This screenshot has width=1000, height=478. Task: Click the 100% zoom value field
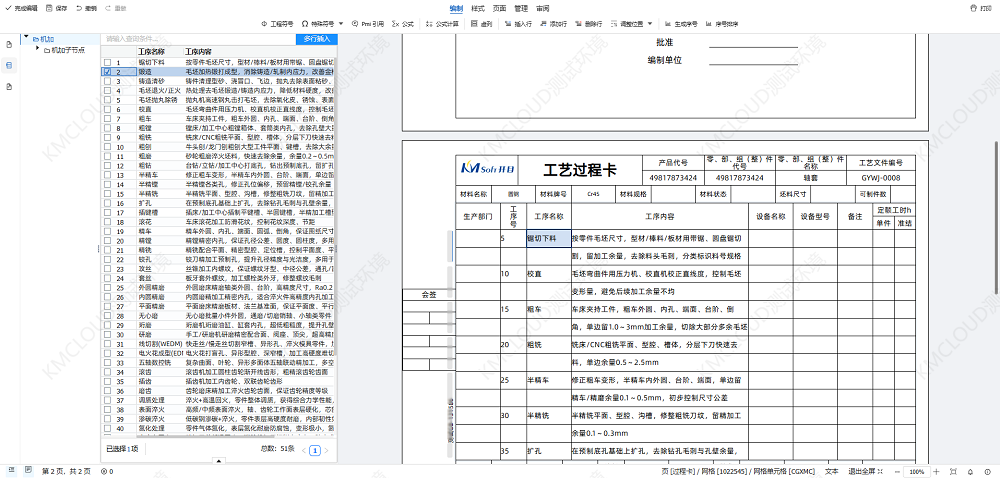tap(918, 471)
